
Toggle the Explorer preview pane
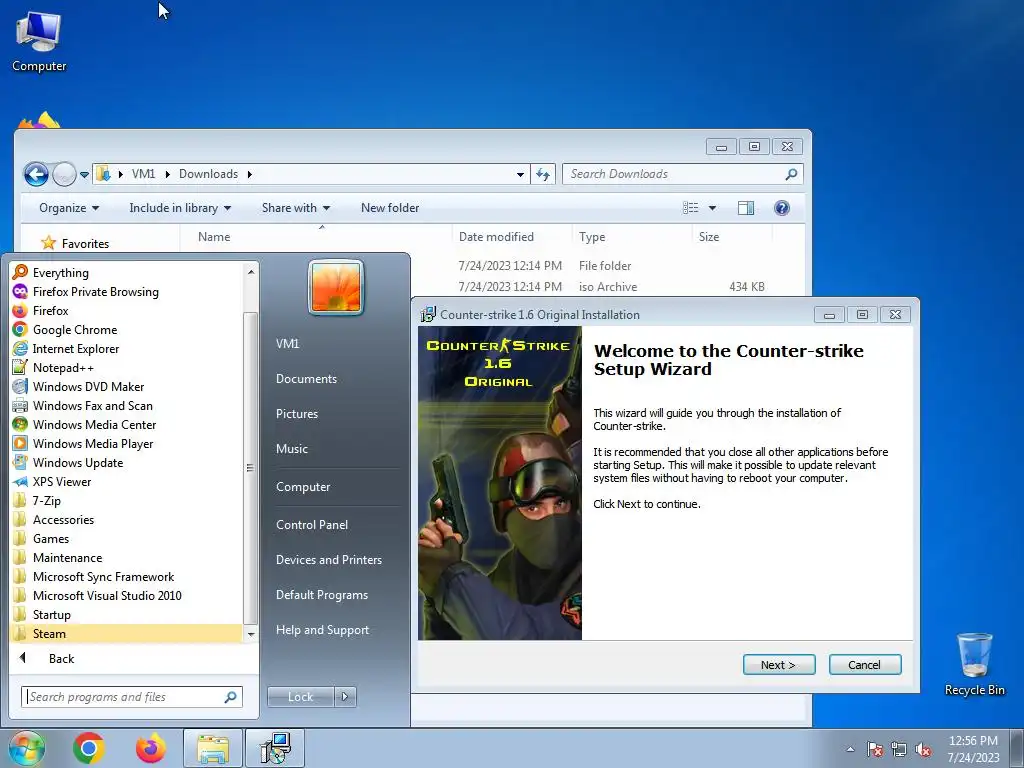point(746,208)
